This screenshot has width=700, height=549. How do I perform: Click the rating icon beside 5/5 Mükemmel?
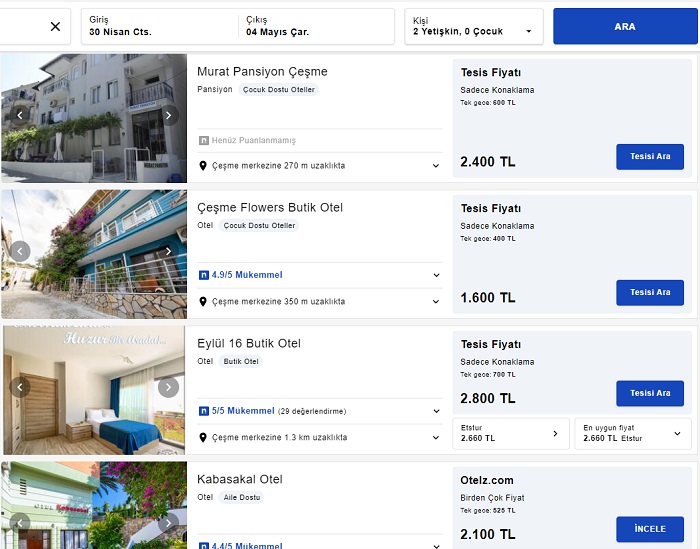point(204,411)
